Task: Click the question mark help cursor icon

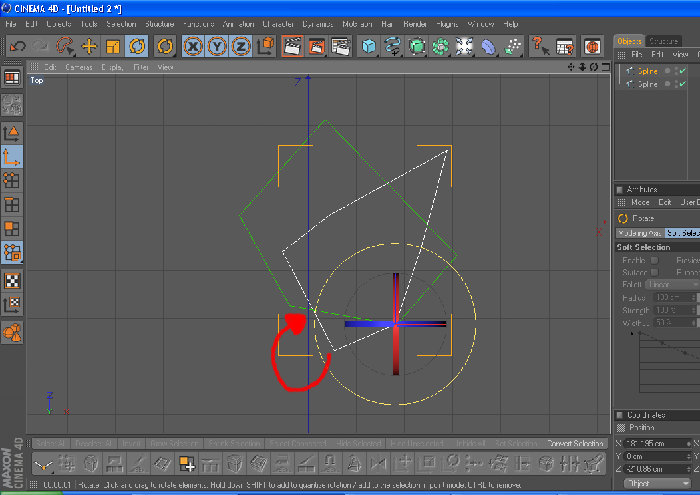Action: [x=541, y=46]
